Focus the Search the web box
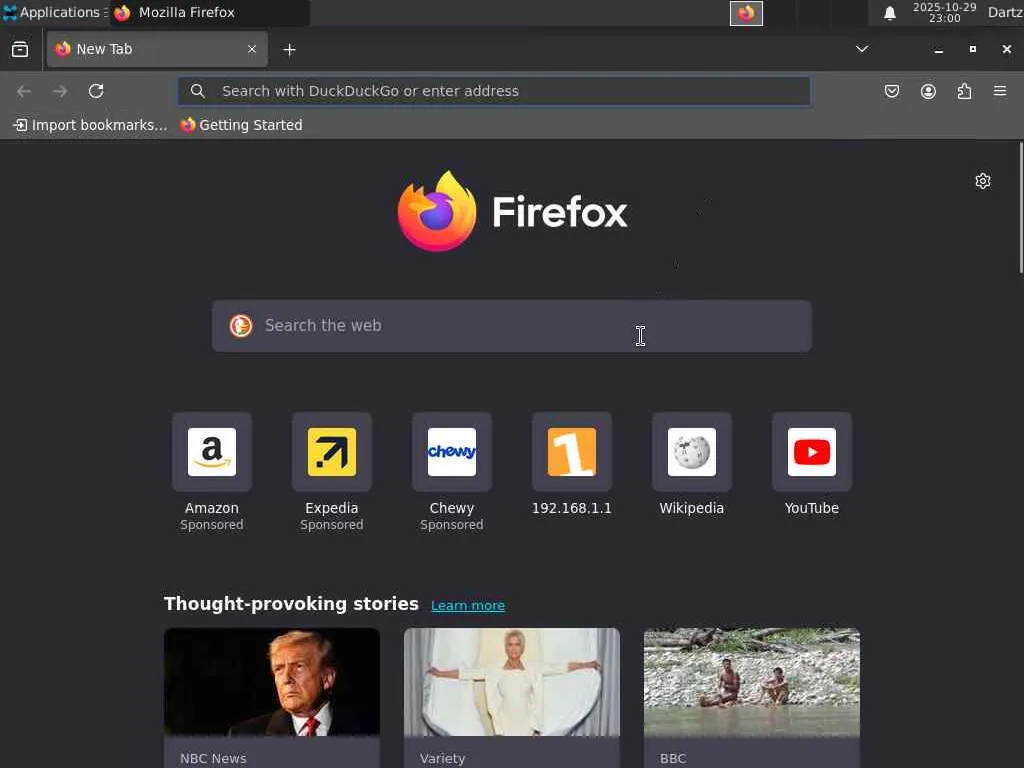This screenshot has height=768, width=1024. (511, 326)
